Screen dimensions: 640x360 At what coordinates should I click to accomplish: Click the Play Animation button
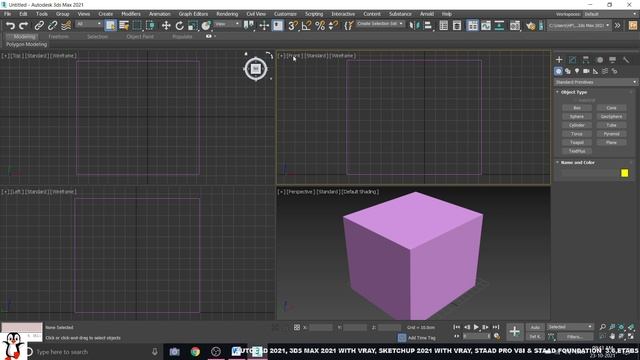476,327
